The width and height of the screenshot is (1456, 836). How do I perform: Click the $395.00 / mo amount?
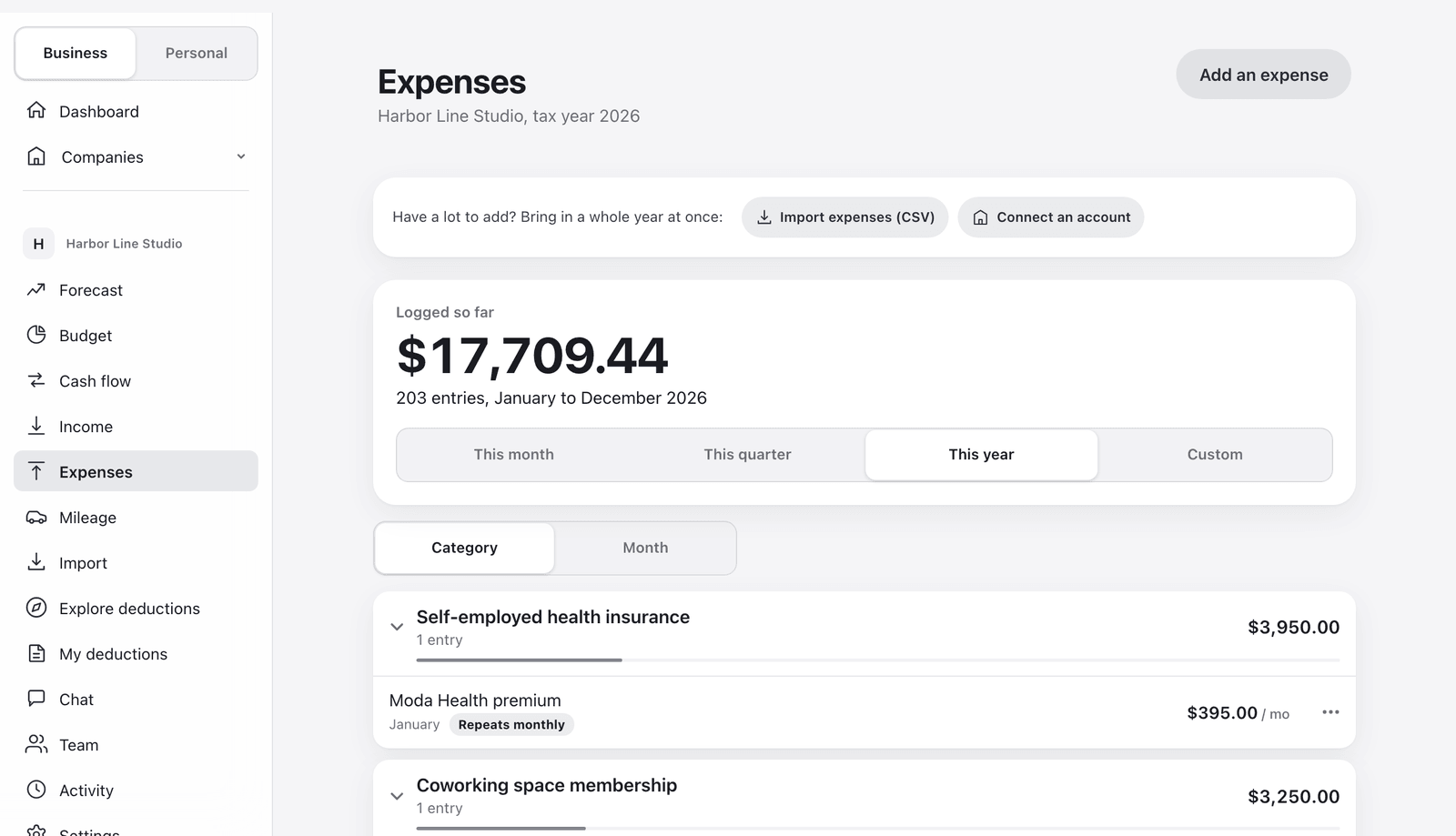(1238, 713)
